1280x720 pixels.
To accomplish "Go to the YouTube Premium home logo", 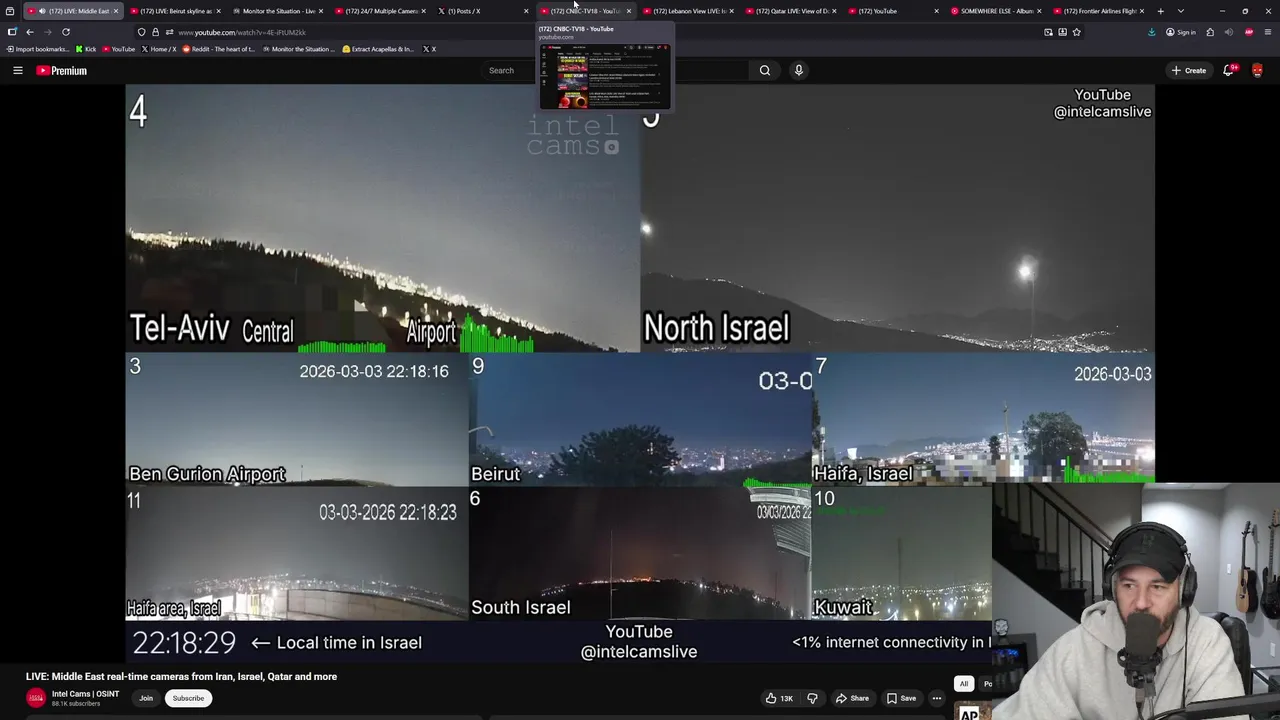I will (62, 70).
